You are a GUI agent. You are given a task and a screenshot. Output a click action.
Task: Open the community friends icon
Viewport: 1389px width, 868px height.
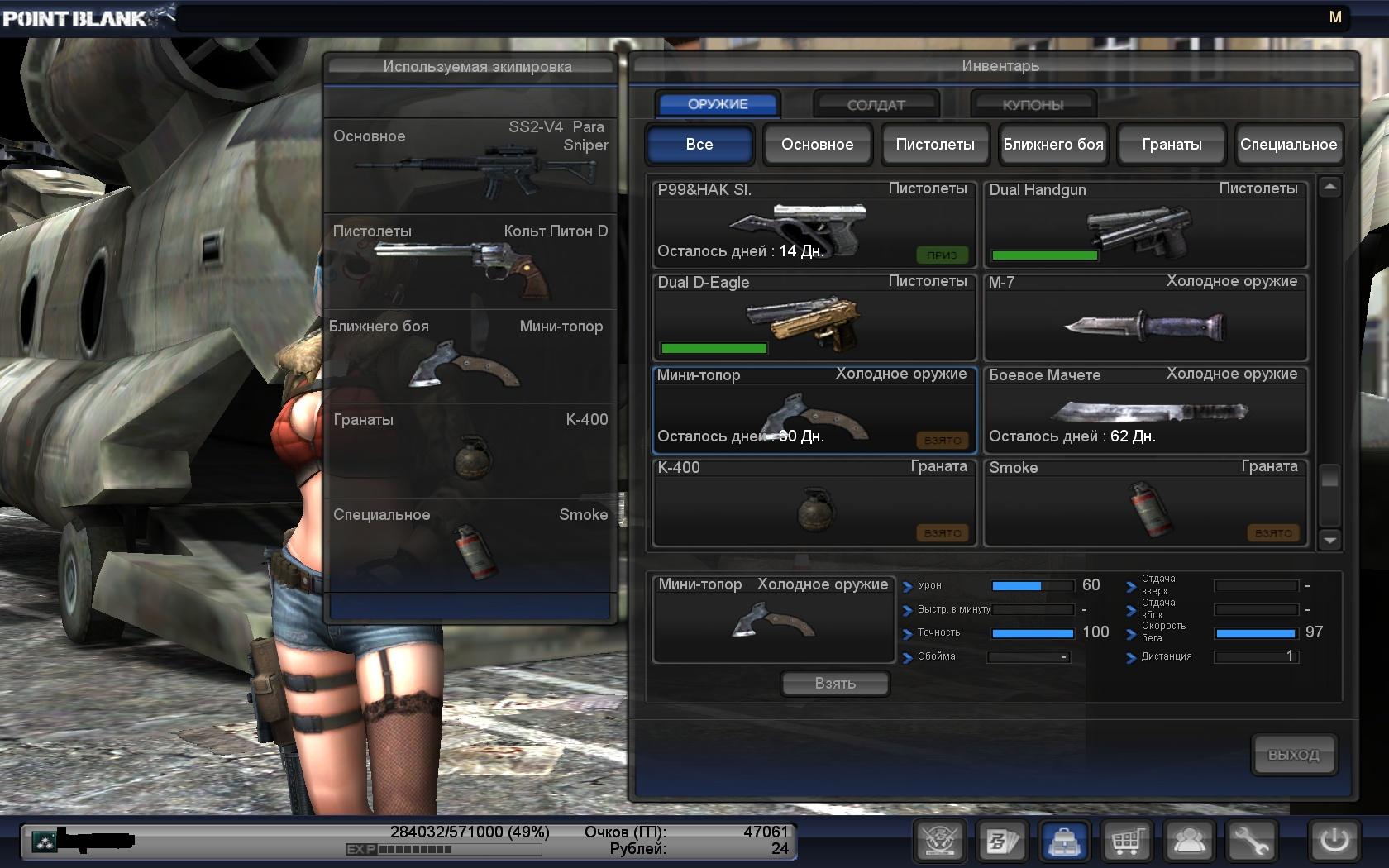[x=1189, y=842]
